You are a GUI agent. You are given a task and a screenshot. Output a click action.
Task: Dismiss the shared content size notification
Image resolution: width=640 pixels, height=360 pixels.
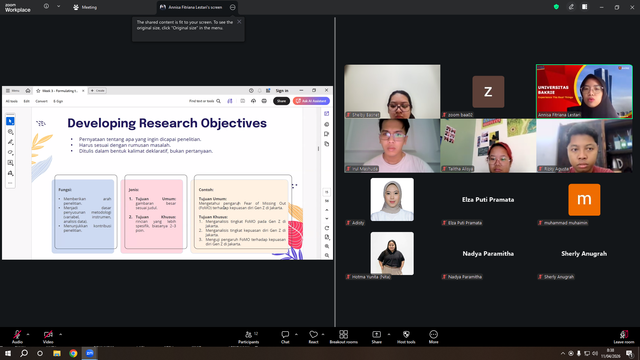(239, 22)
